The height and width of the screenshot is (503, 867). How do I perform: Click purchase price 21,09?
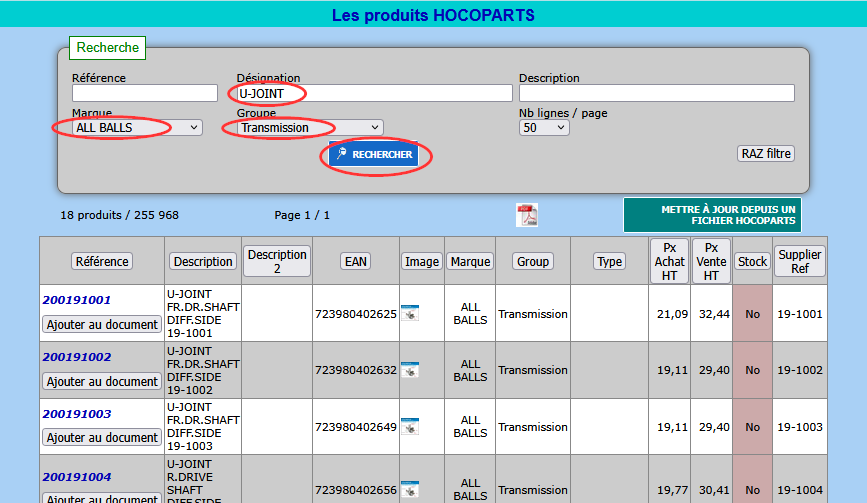(x=672, y=314)
